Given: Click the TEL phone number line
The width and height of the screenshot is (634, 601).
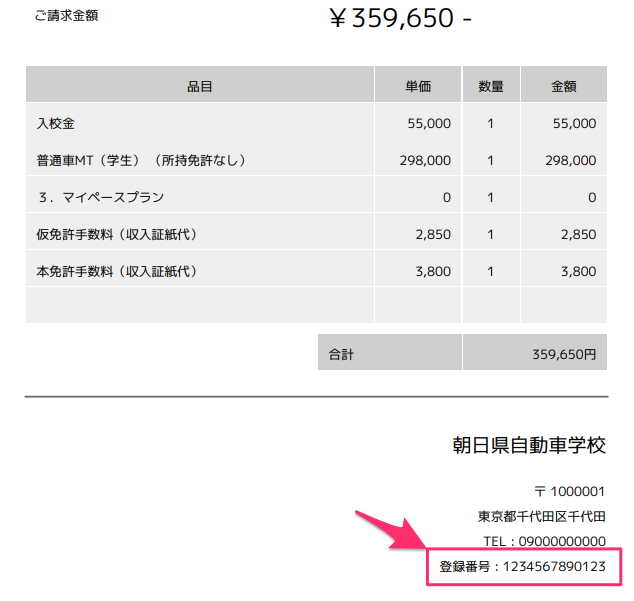Looking at the screenshot, I should coord(545,541).
